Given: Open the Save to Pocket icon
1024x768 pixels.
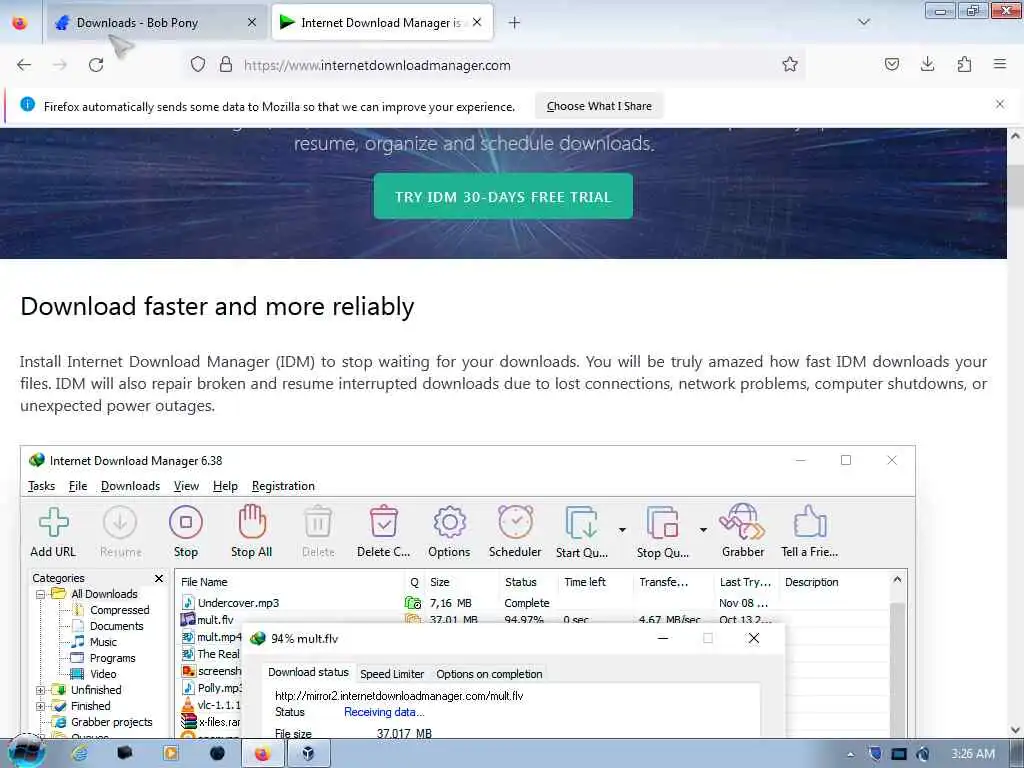Looking at the screenshot, I should pos(891,64).
